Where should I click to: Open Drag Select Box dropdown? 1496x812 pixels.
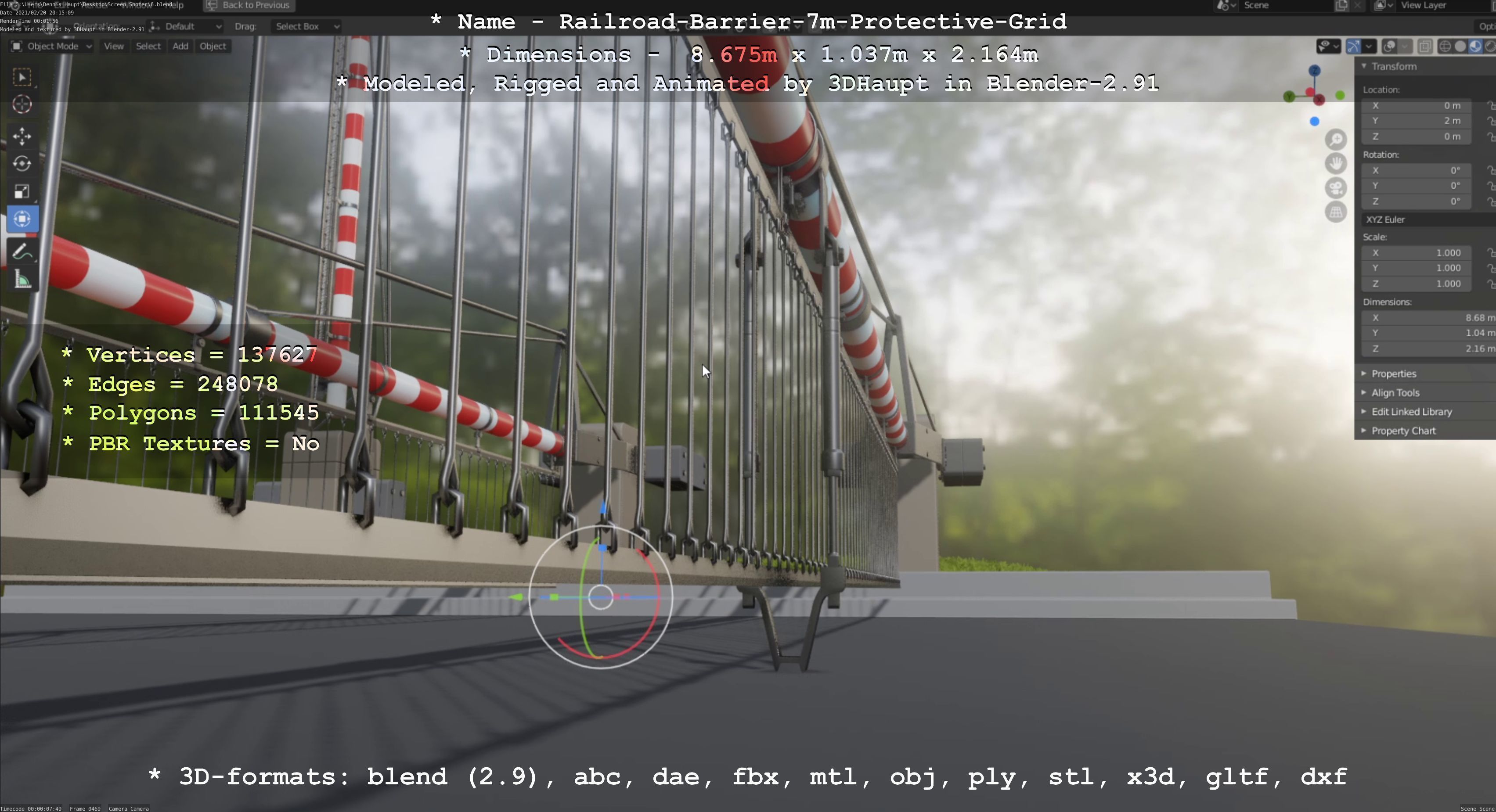coord(306,26)
